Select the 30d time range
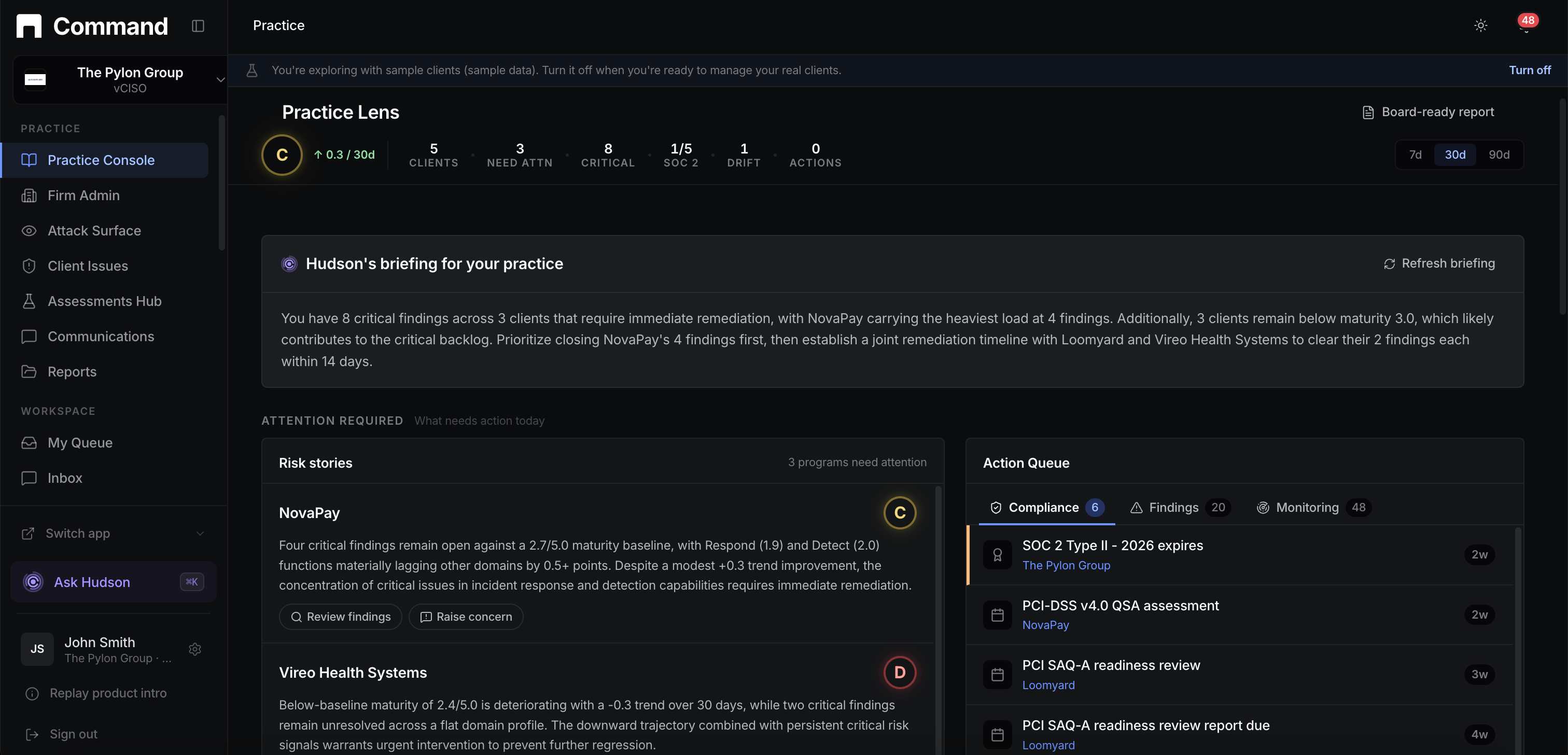The height and width of the screenshot is (755, 1568). pyautogui.click(x=1455, y=155)
